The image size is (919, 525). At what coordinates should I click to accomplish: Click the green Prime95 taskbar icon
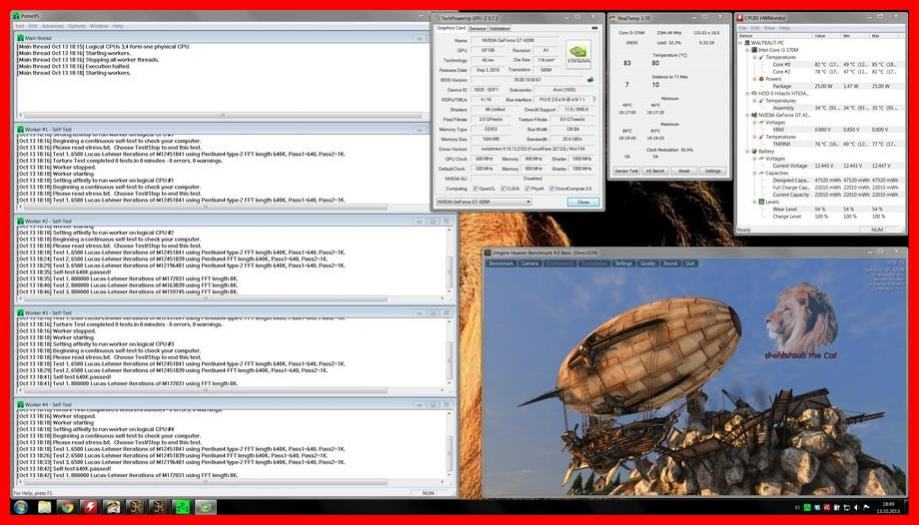pyautogui.click(x=182, y=507)
